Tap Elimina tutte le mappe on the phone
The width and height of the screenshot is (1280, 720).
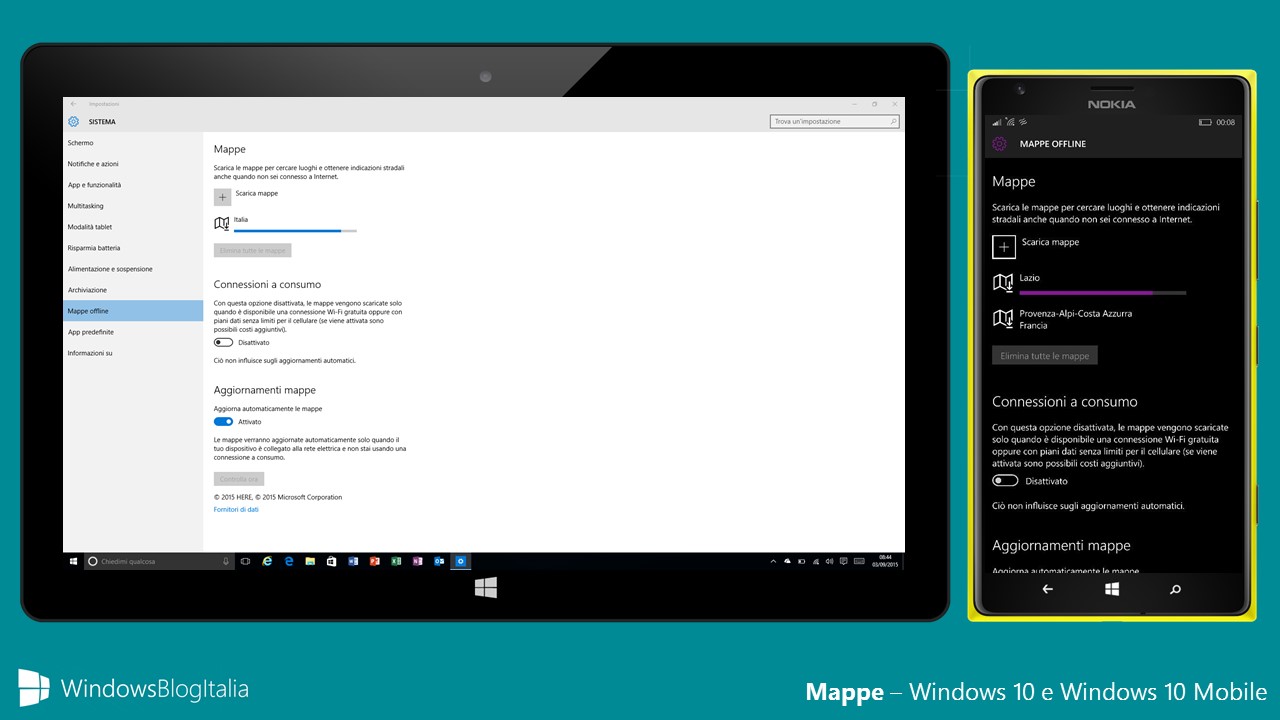(1045, 356)
